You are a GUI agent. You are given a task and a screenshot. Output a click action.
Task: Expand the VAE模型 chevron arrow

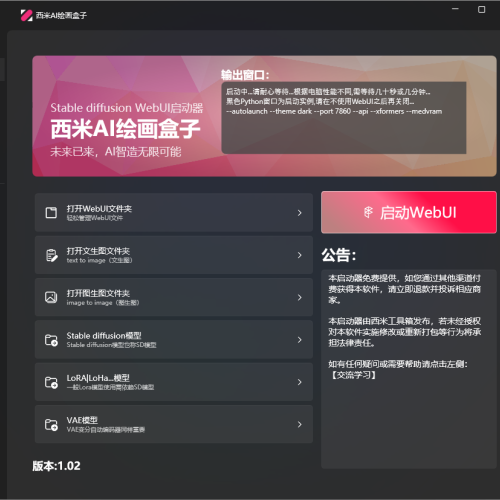299,424
